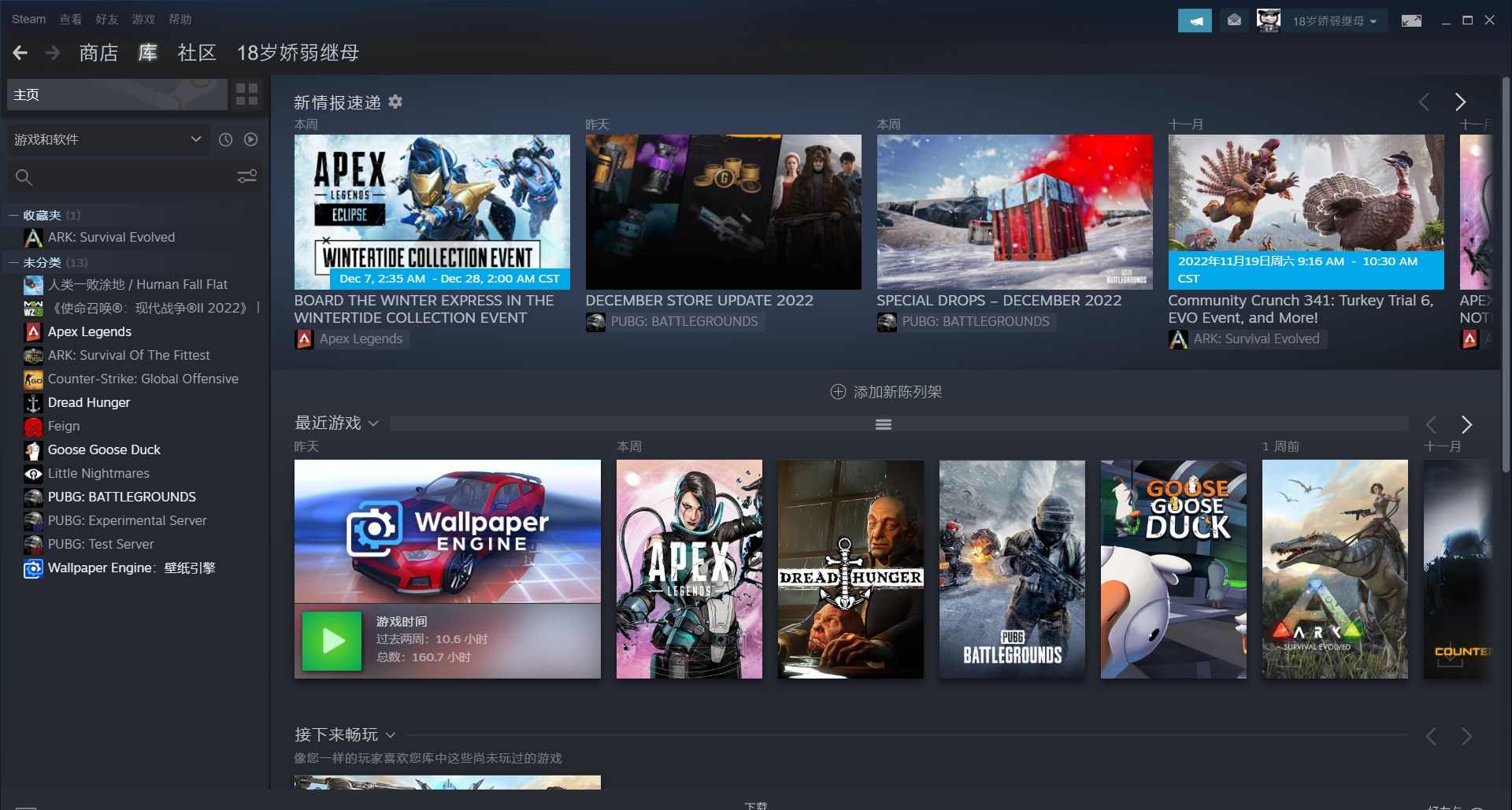Launch Wallpaper Engine with green play button
The height and width of the screenshot is (810, 1512).
332,641
